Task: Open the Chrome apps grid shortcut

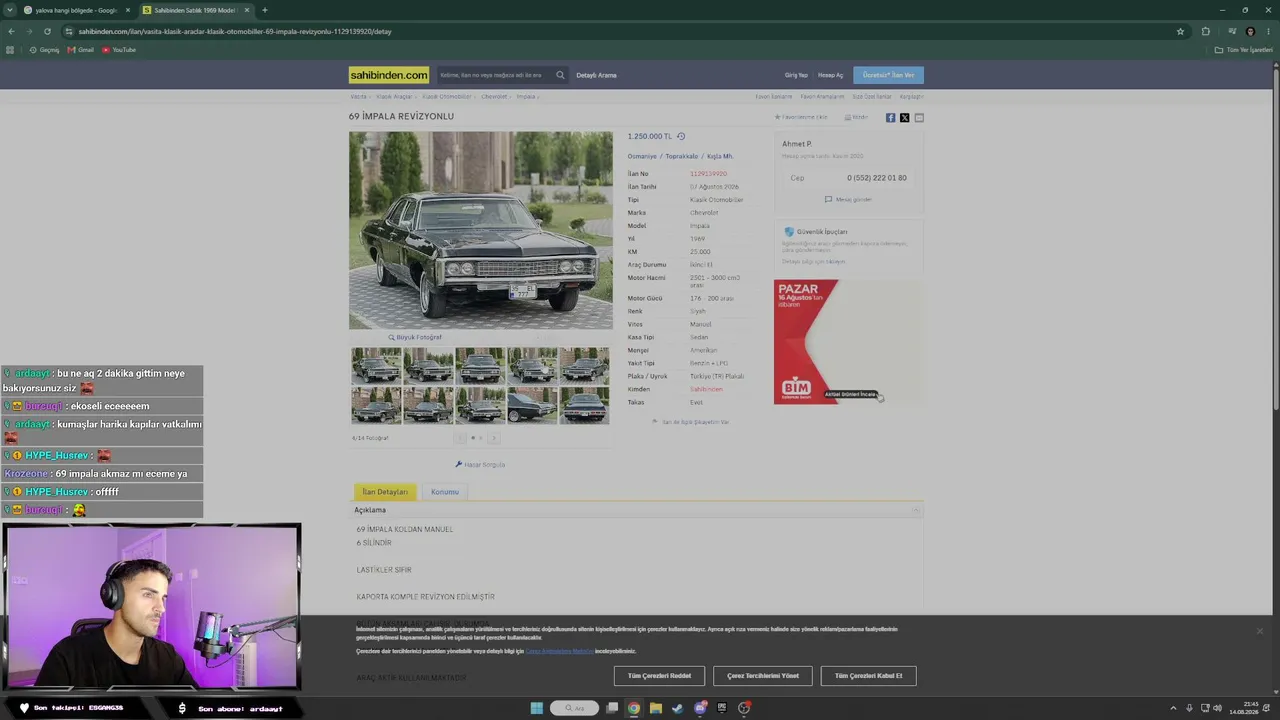Action: [x=10, y=50]
